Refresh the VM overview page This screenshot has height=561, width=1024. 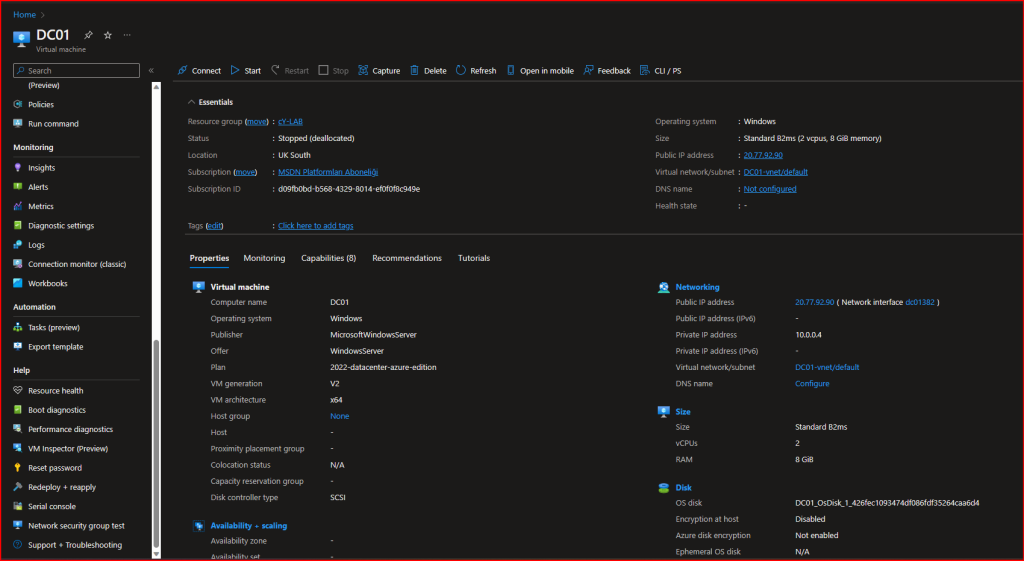coord(476,71)
